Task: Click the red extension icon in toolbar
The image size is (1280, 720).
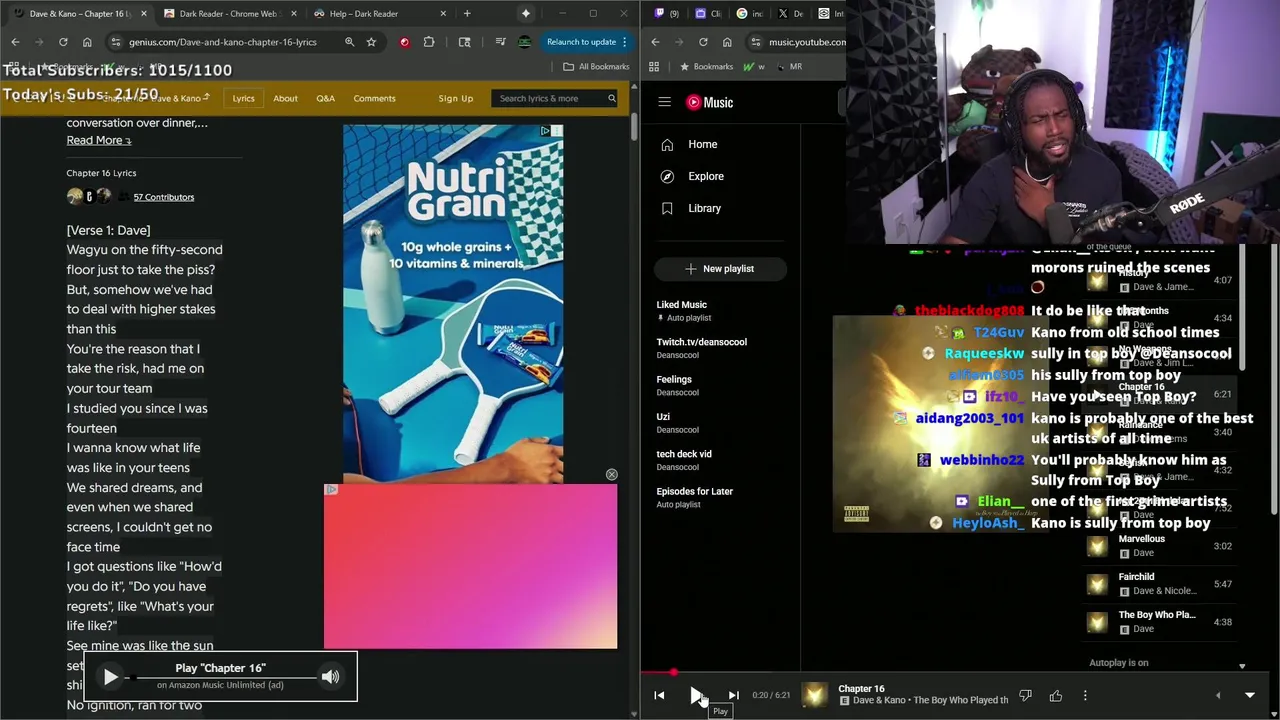Action: click(x=404, y=42)
